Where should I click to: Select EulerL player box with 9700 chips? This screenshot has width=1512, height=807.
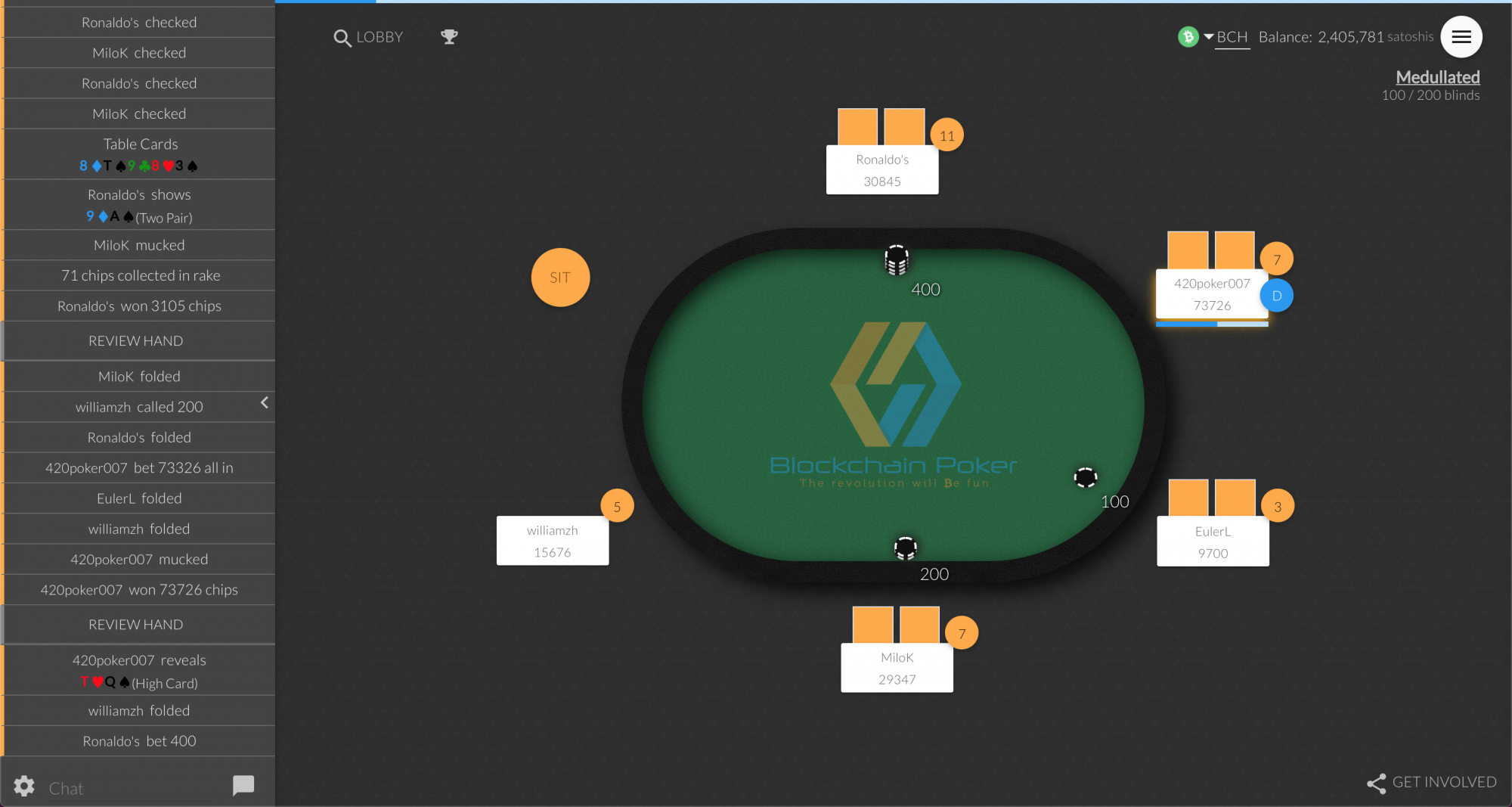tap(1213, 542)
